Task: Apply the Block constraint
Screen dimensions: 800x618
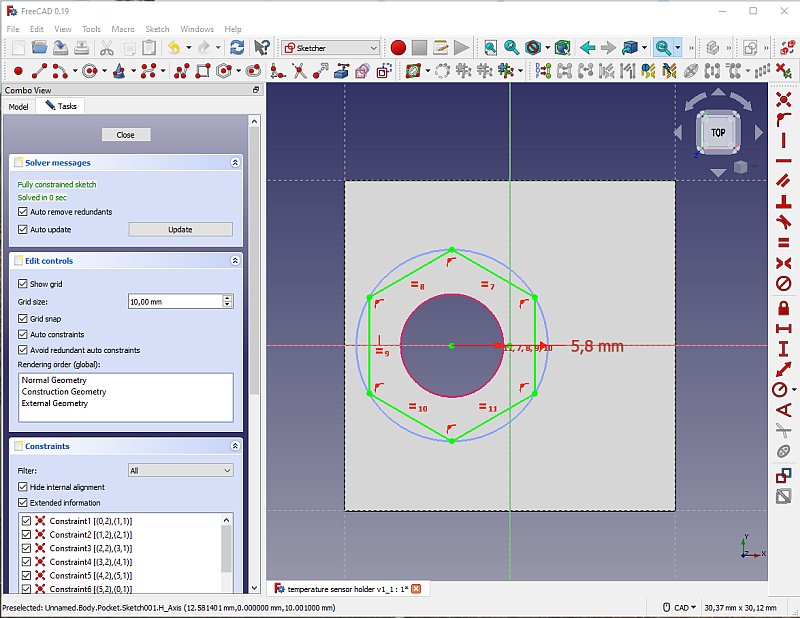Action: click(784, 284)
